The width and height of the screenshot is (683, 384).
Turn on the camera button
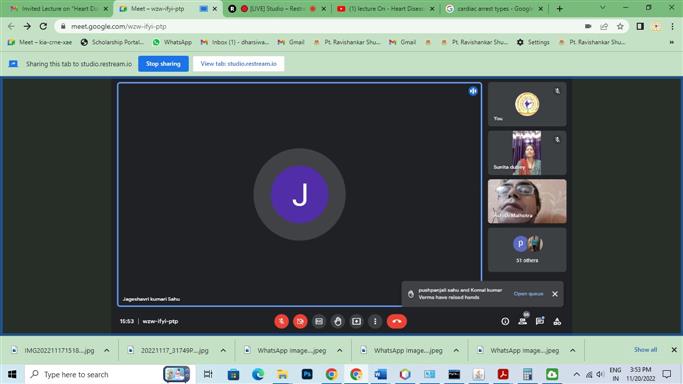pos(300,321)
